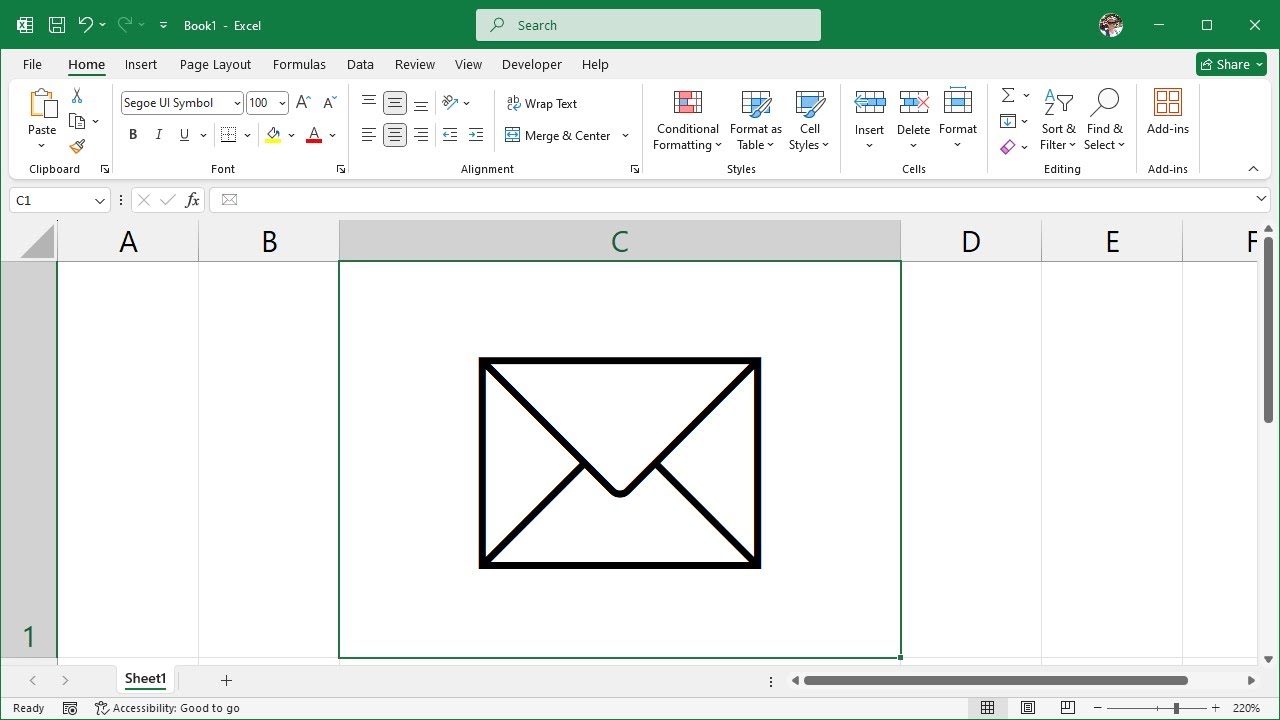Open the font name dropdown

coord(237,103)
